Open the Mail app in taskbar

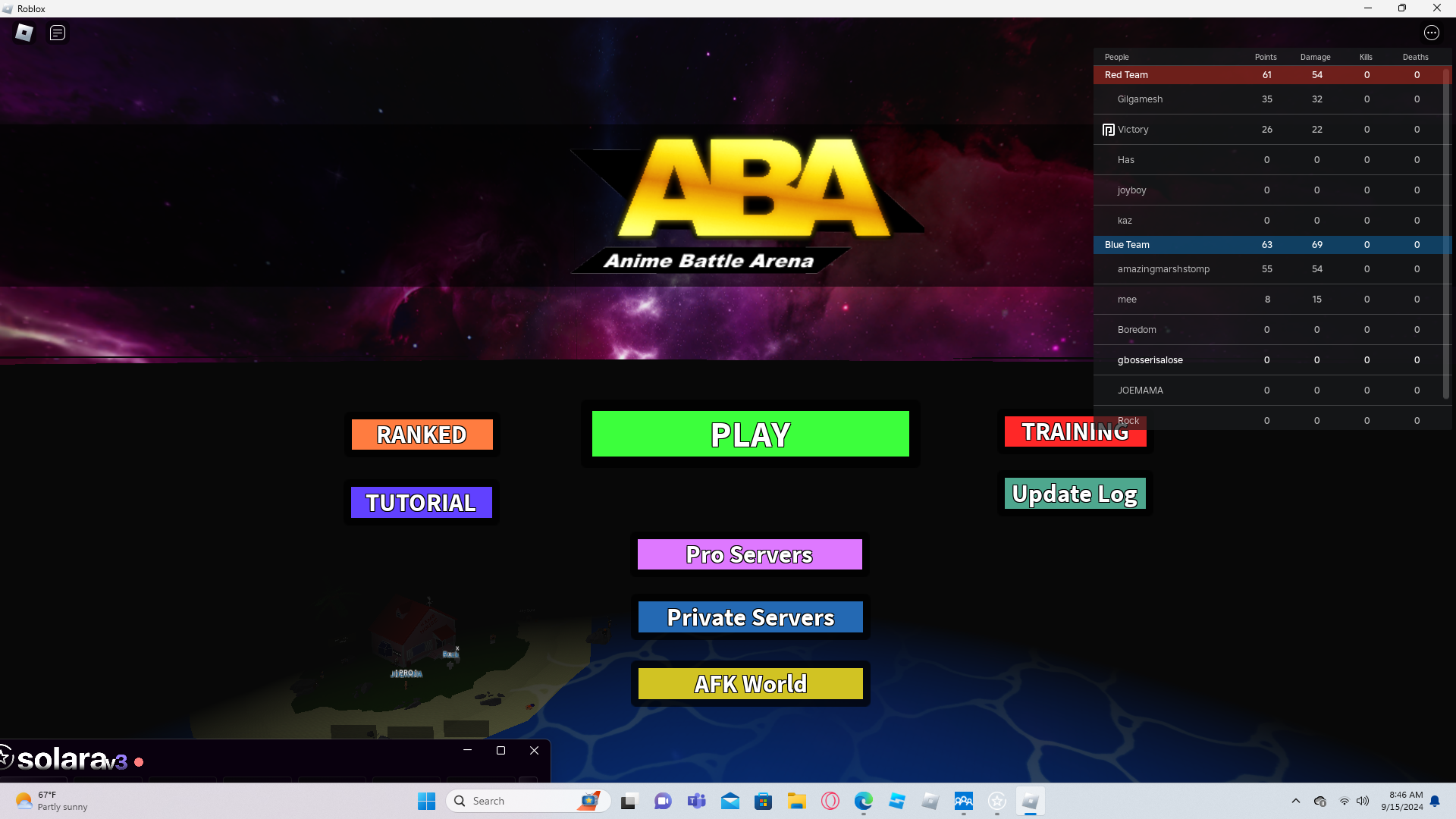[730, 801]
